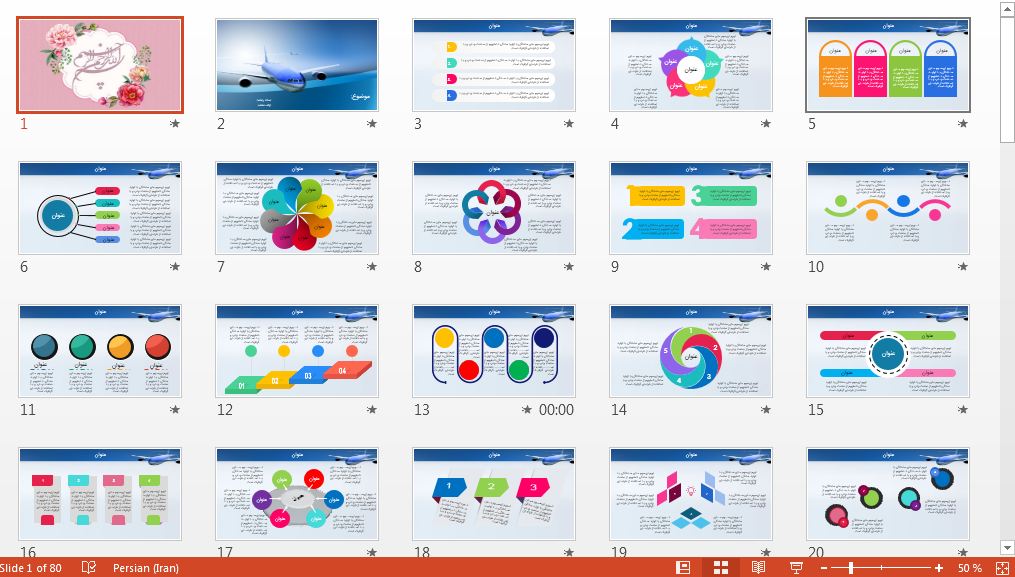Click the transition star icon under slide 7
1015x577 pixels.
pos(372,267)
